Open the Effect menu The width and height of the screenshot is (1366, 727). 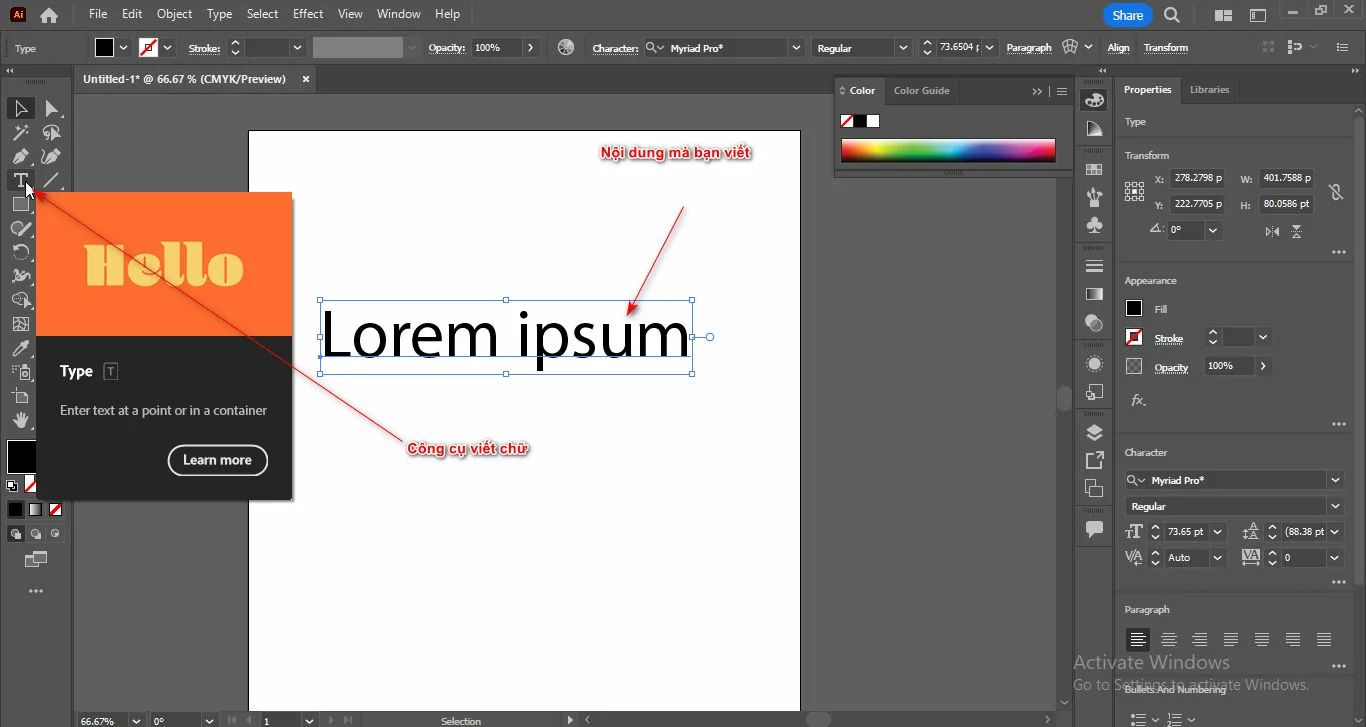coord(308,14)
